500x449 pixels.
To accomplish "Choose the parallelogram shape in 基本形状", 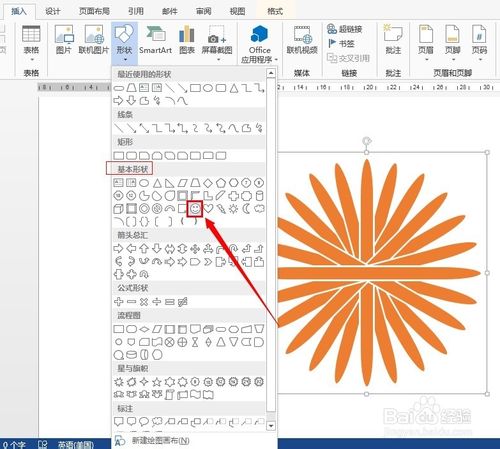I will (182, 183).
